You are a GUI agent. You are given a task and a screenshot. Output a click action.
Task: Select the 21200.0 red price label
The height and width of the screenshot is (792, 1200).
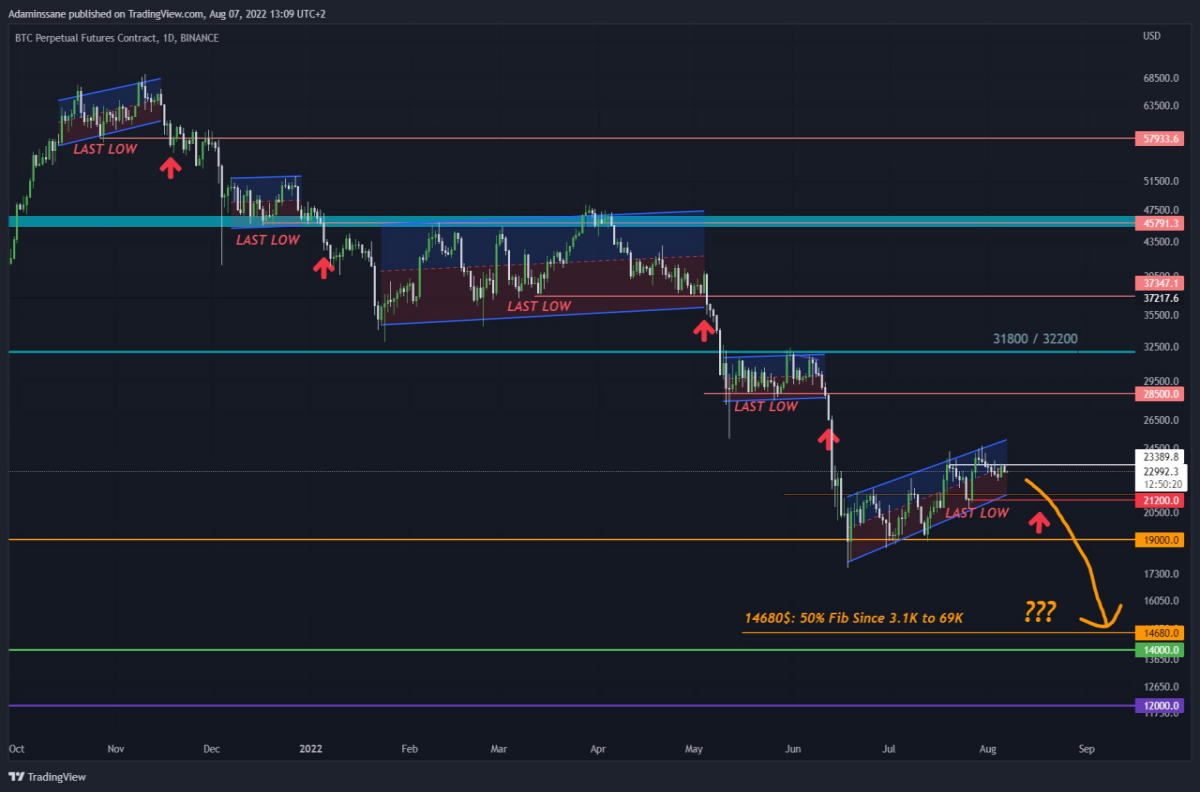(x=1160, y=500)
